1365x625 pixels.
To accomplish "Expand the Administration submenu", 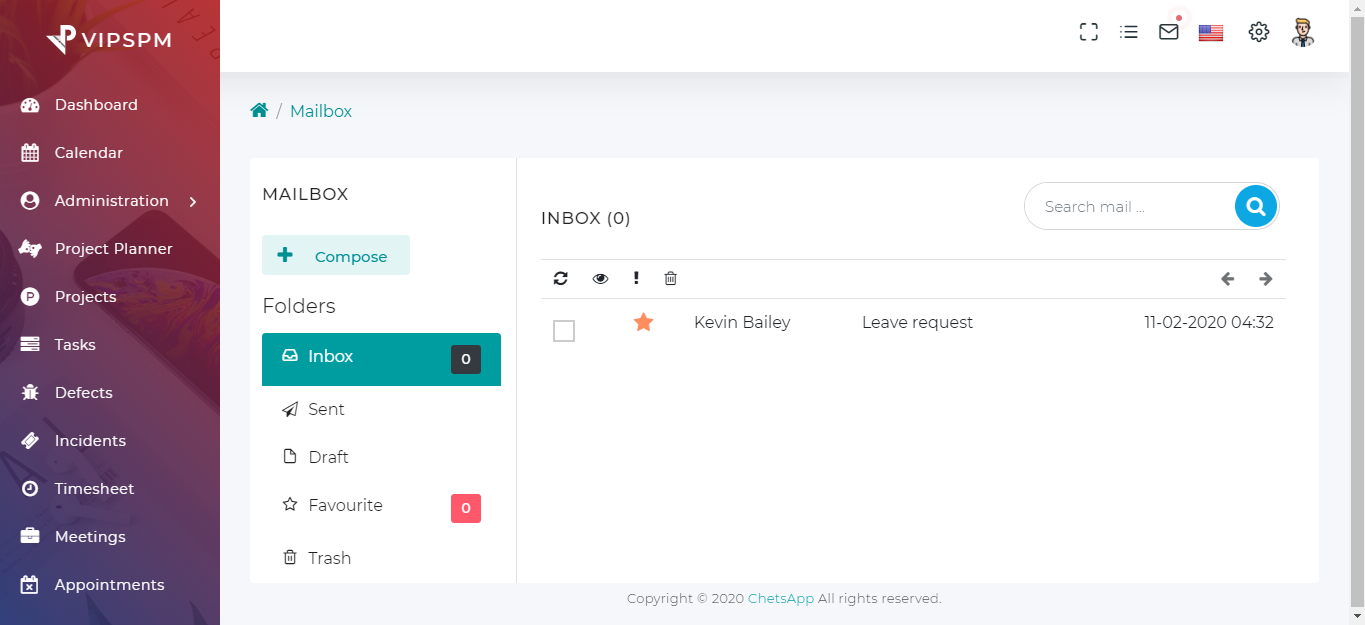I will point(110,201).
